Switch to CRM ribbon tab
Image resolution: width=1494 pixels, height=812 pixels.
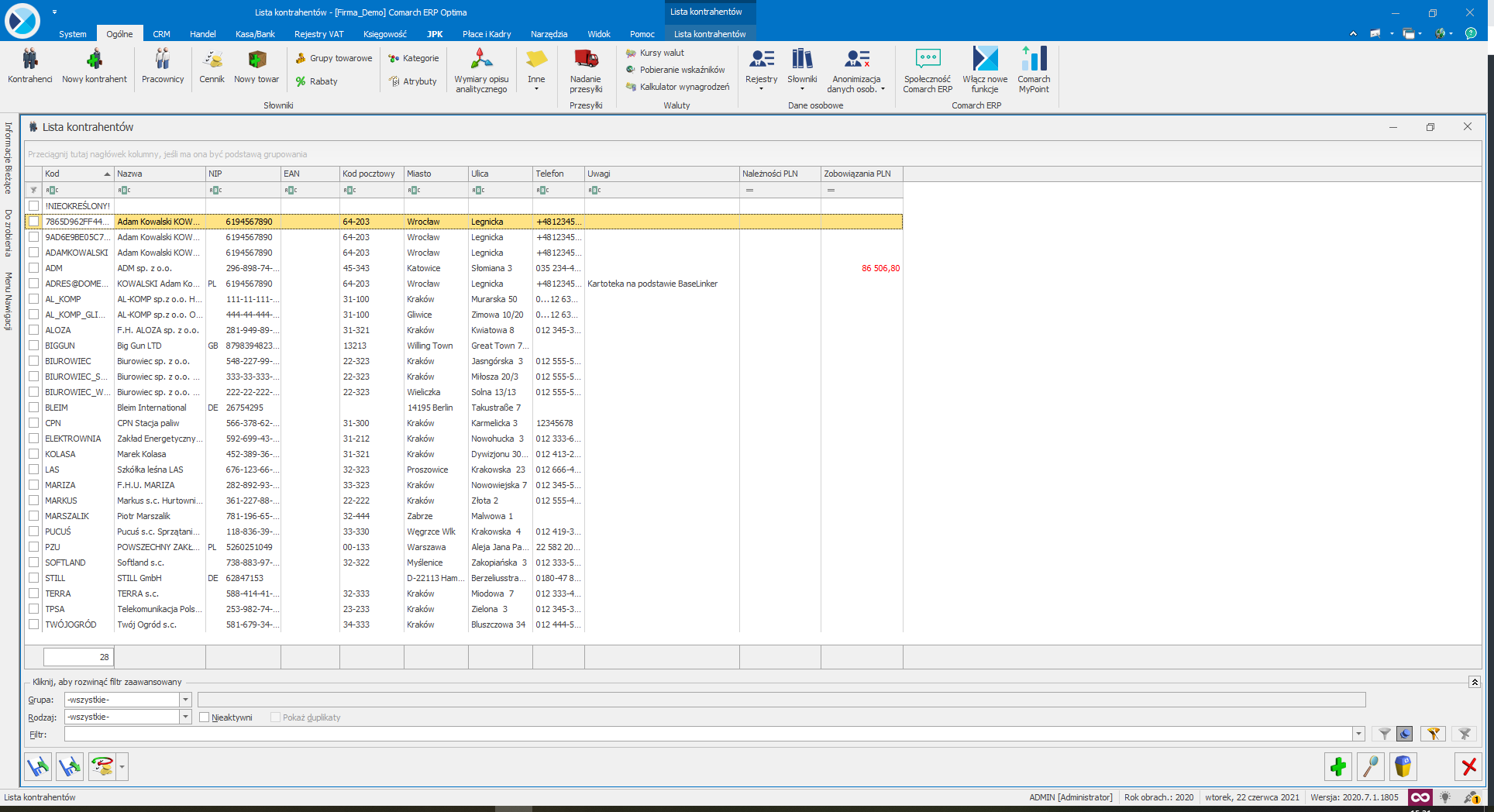161,34
